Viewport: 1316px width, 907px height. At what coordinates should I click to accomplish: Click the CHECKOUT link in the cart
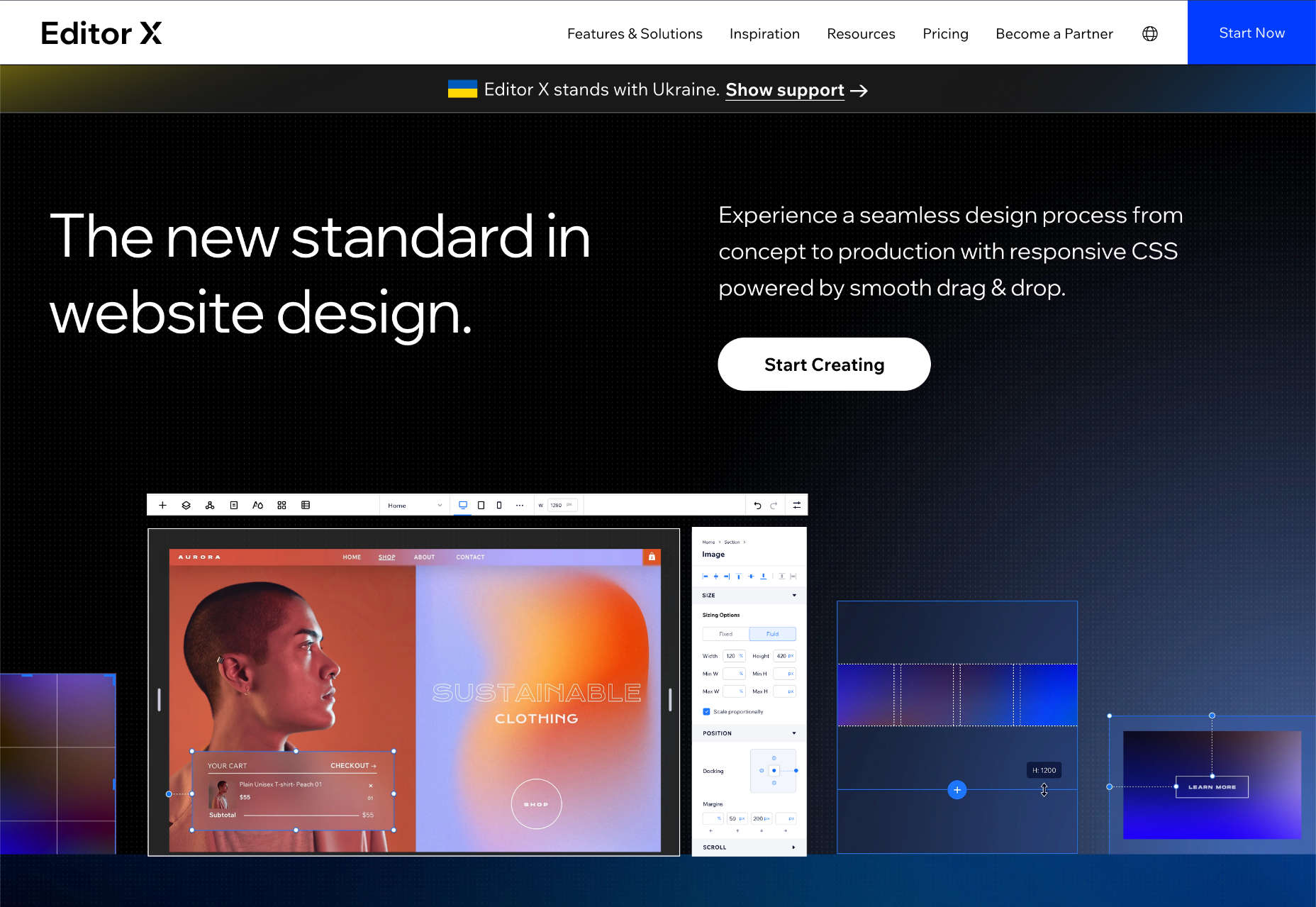353,766
